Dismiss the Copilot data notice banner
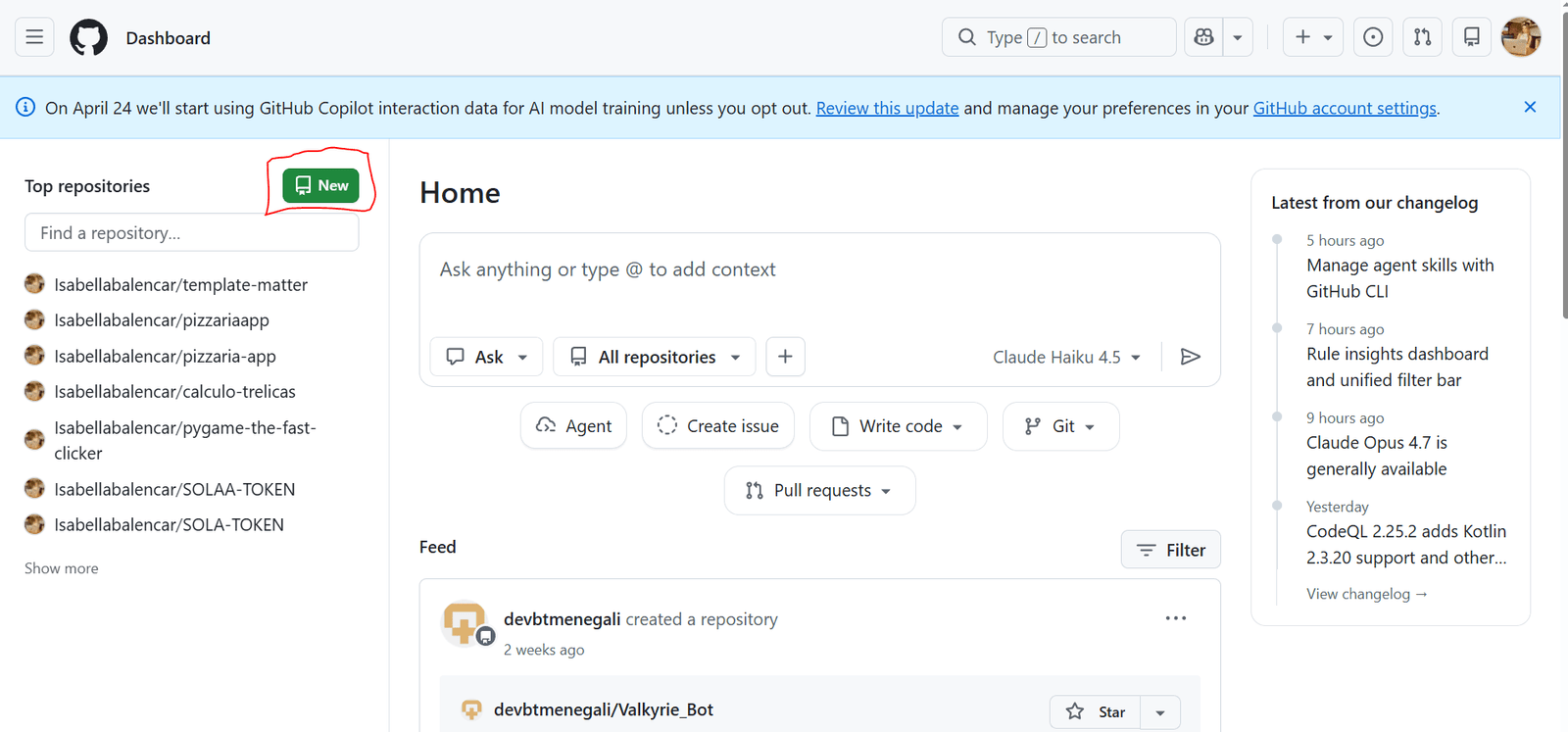The width and height of the screenshot is (1568, 732). click(x=1530, y=107)
